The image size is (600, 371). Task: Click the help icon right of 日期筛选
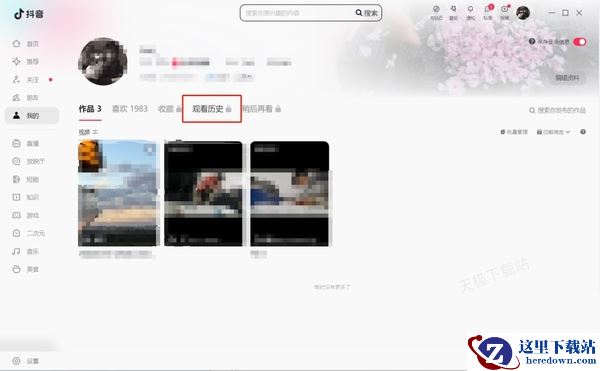583,132
